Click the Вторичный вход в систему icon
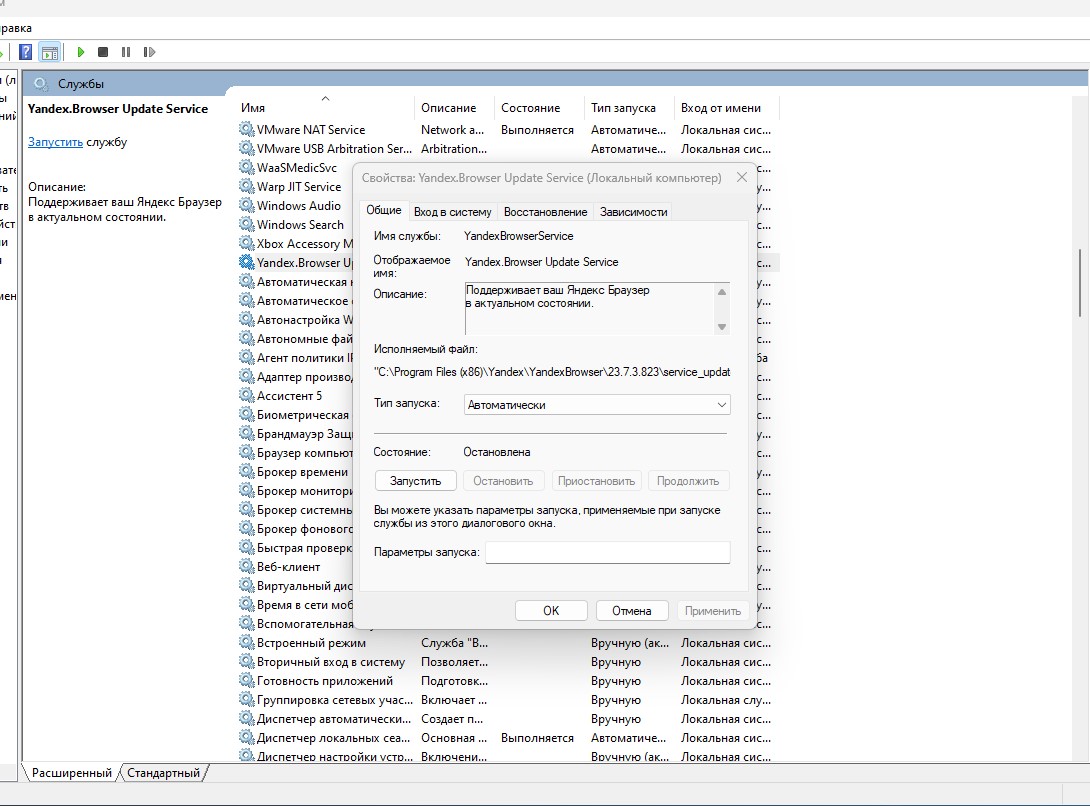Screen dimensions: 1090x806 coord(246,661)
